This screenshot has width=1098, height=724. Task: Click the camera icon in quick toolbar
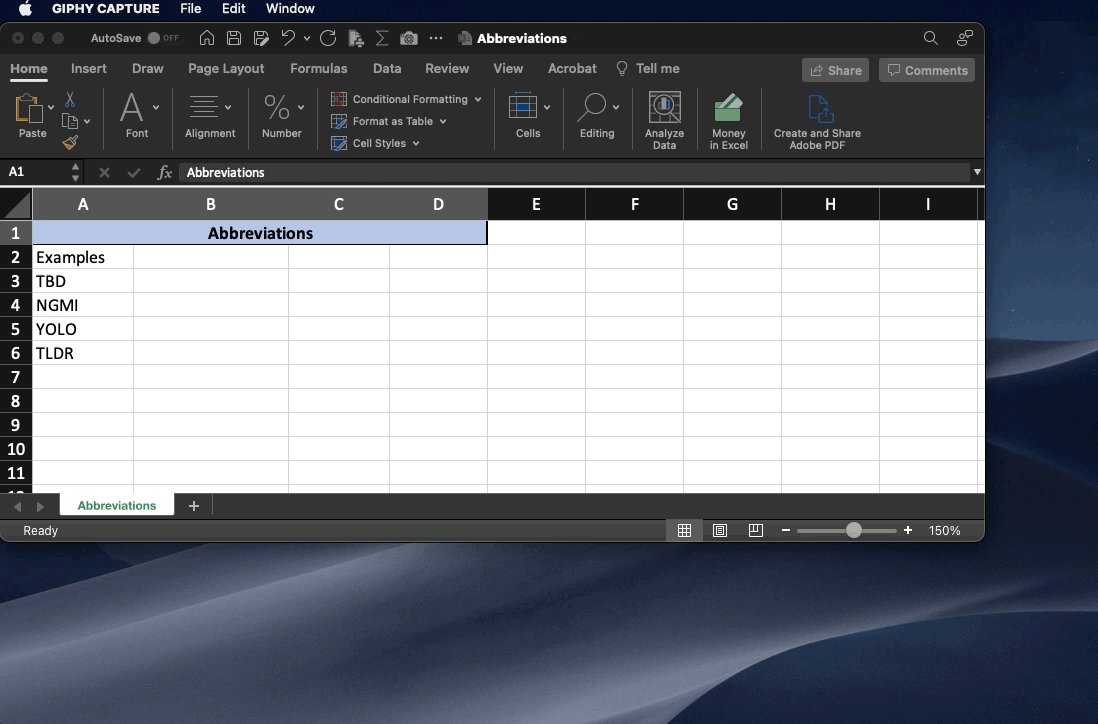click(409, 38)
